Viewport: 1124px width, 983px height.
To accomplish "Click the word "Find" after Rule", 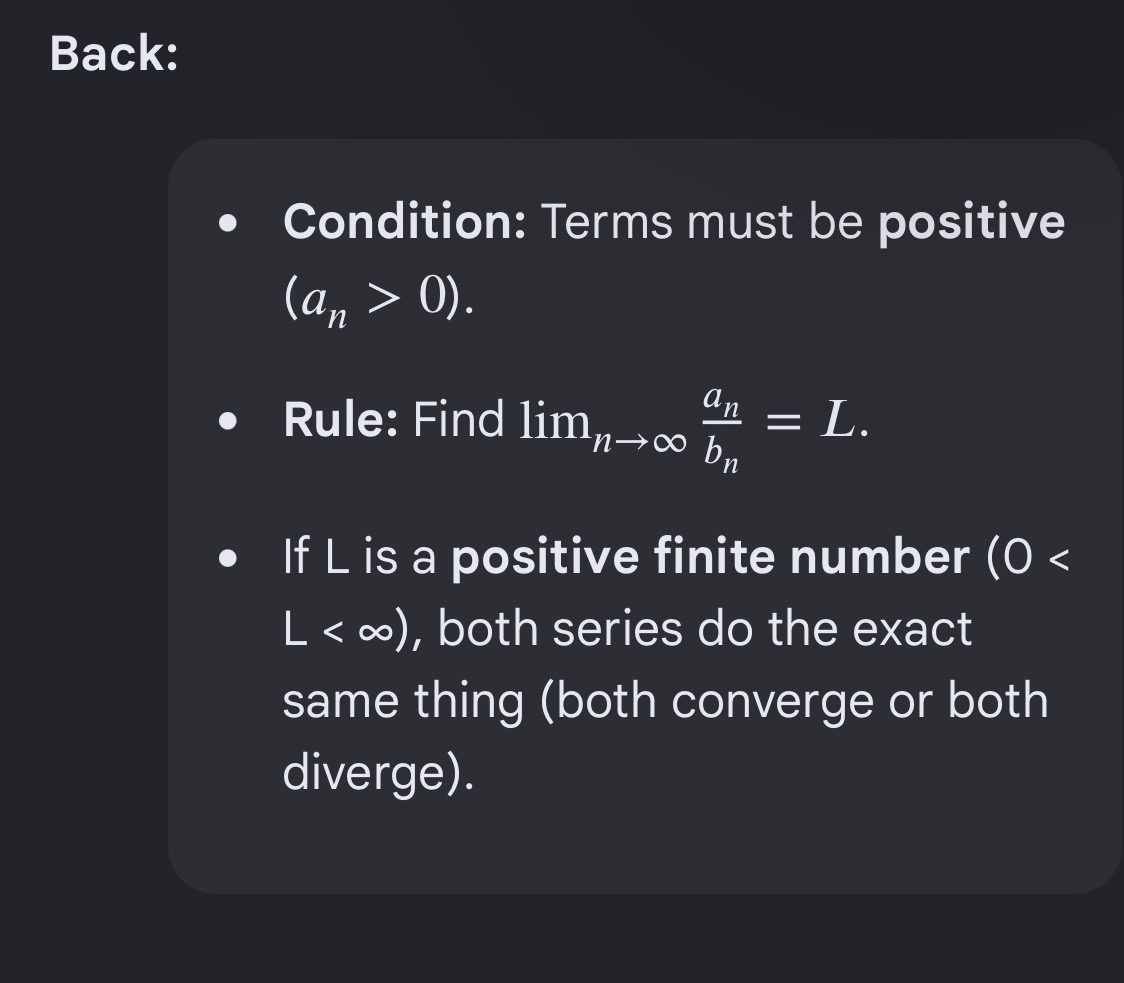I will (459, 419).
